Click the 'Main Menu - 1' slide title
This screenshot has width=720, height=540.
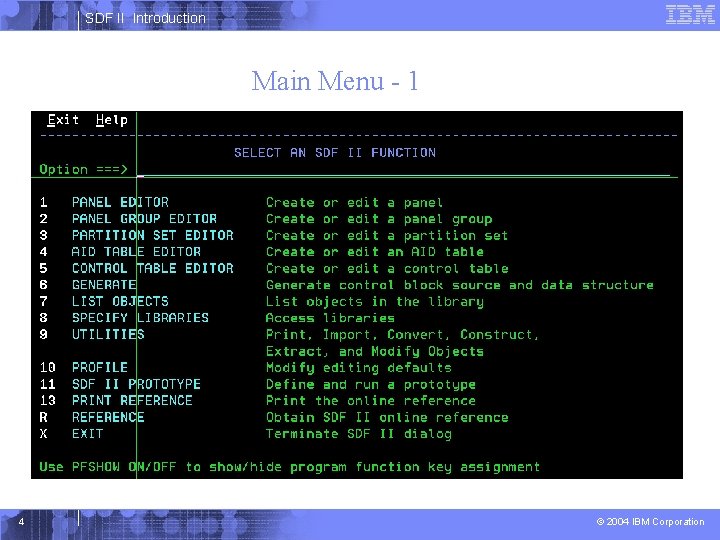click(x=335, y=81)
